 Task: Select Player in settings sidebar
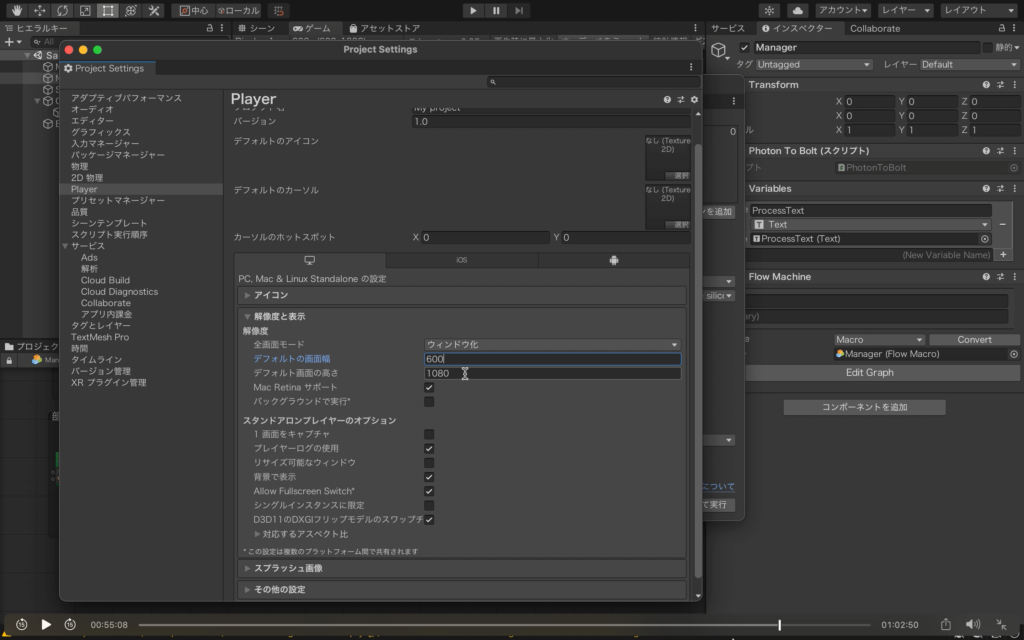[x=84, y=189]
